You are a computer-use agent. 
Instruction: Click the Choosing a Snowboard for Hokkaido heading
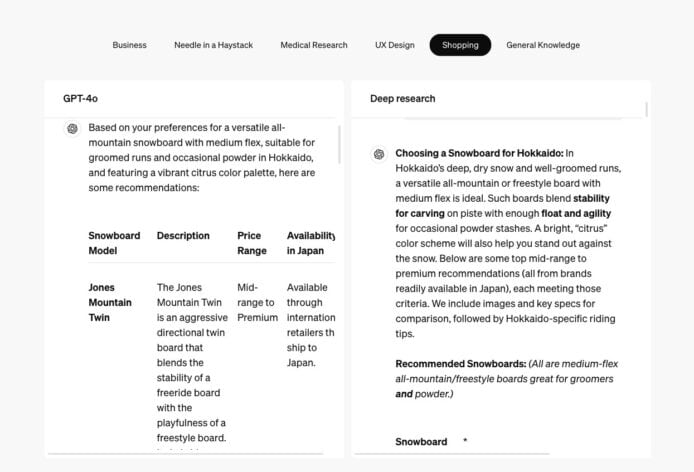point(479,153)
